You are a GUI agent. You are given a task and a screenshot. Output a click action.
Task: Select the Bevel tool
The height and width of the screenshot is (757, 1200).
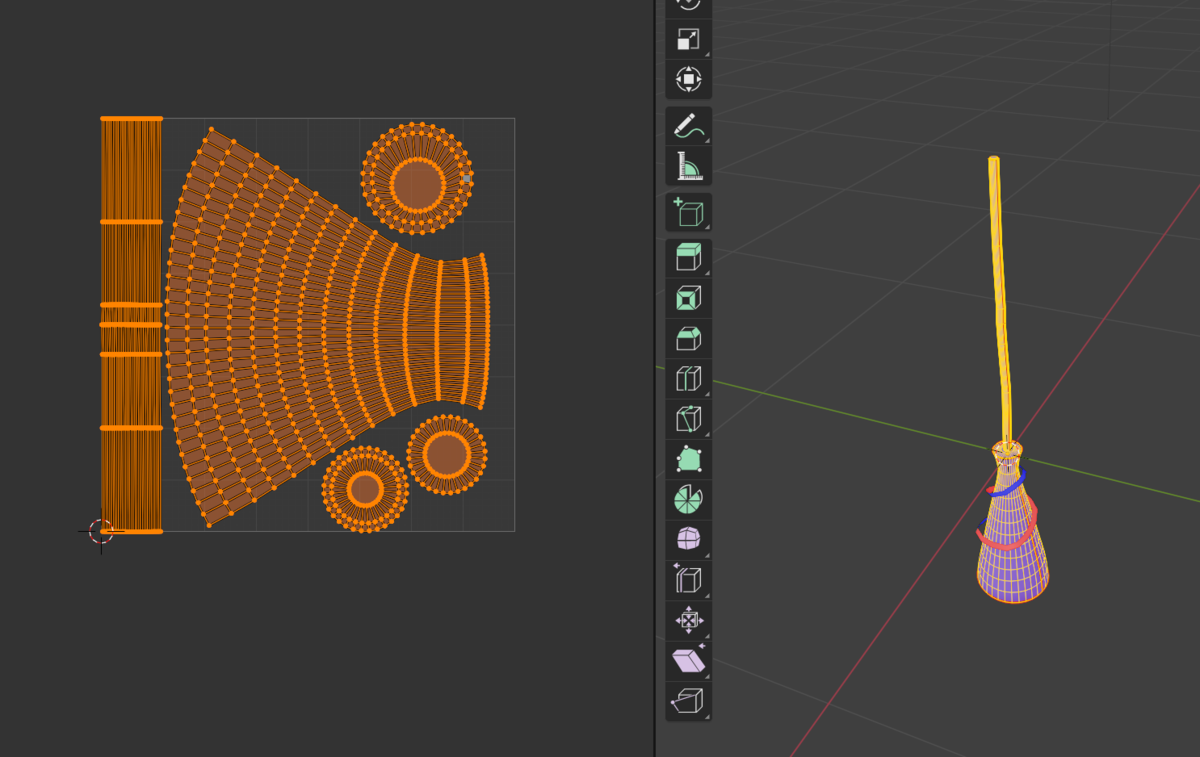coord(686,338)
